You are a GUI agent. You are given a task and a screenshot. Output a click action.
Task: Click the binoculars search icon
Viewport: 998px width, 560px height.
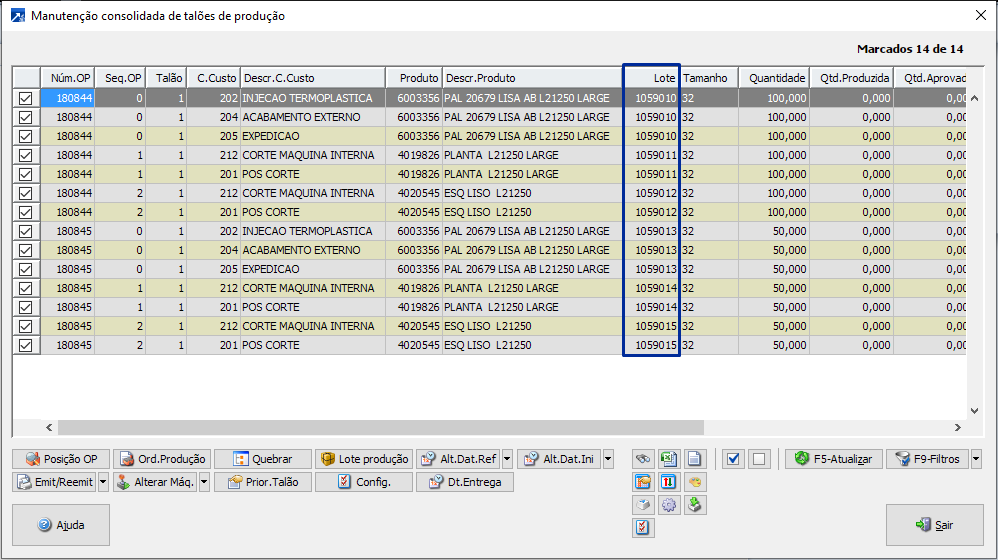(x=644, y=459)
